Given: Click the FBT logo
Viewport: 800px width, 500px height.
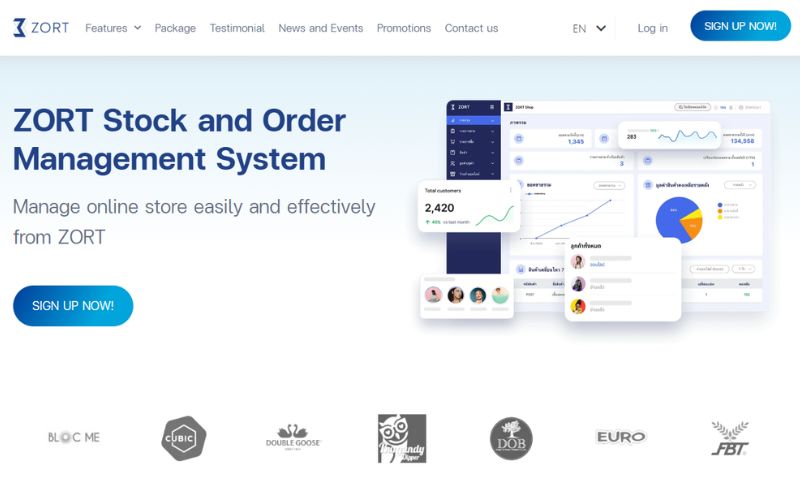Looking at the screenshot, I should click(730, 438).
